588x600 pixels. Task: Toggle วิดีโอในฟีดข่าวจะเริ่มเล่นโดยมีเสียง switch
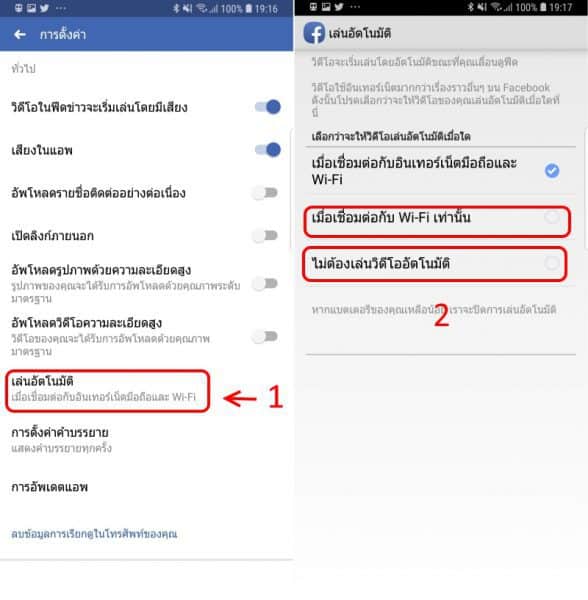tap(268, 107)
